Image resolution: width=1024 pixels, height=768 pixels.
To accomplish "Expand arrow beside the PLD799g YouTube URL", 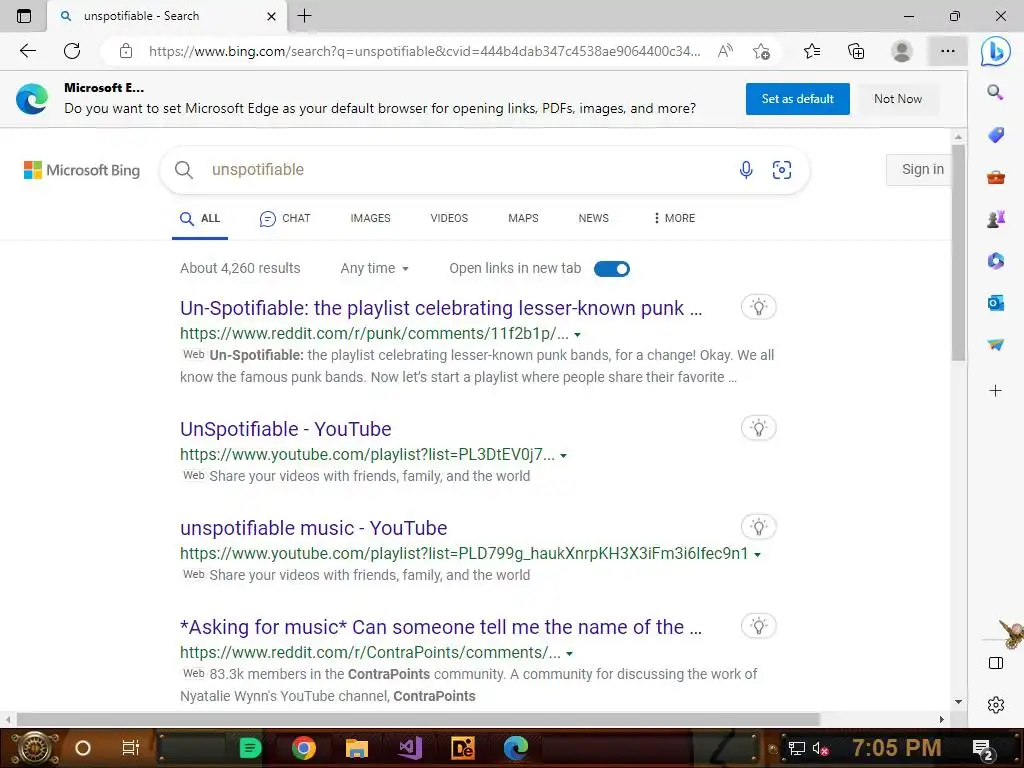I will [x=758, y=554].
